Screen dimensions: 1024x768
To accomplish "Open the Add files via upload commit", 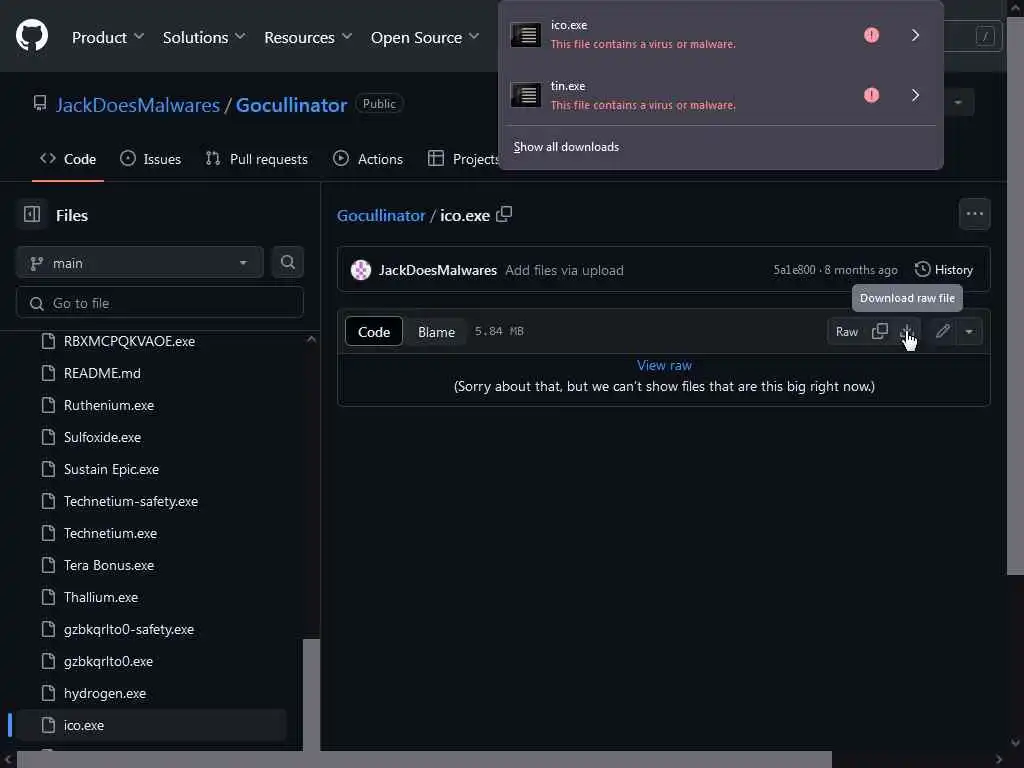I will pos(564,270).
